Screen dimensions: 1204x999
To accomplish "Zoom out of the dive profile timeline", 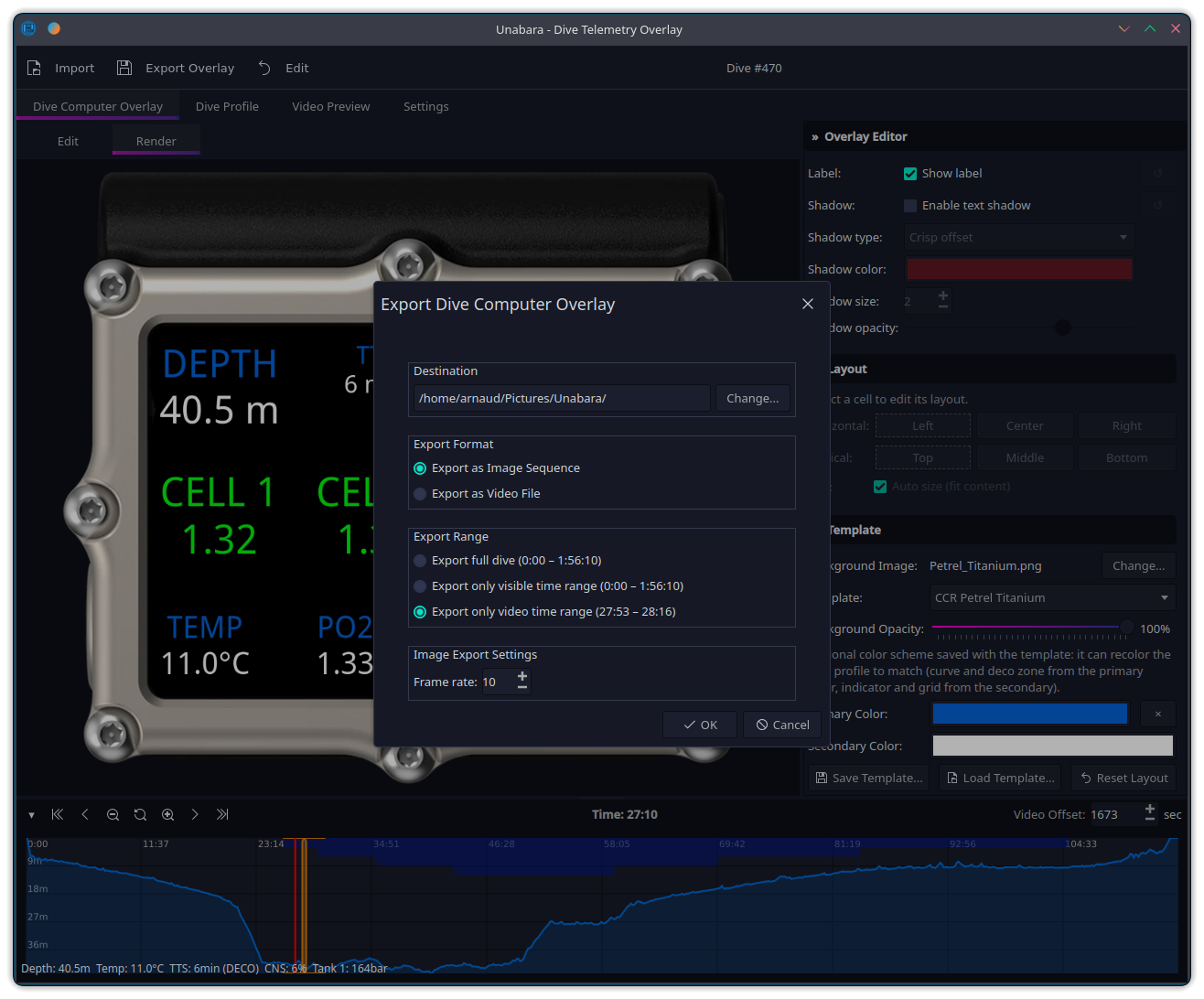I will [113, 814].
